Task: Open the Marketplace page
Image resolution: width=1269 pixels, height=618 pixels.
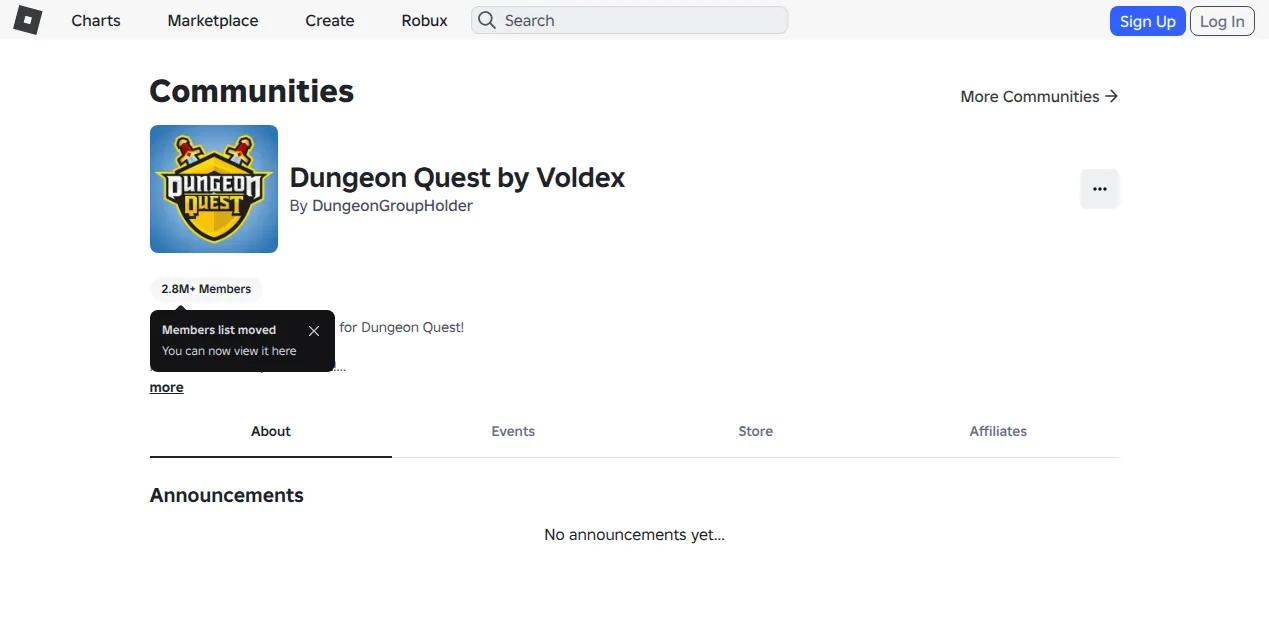Action: 213,20
